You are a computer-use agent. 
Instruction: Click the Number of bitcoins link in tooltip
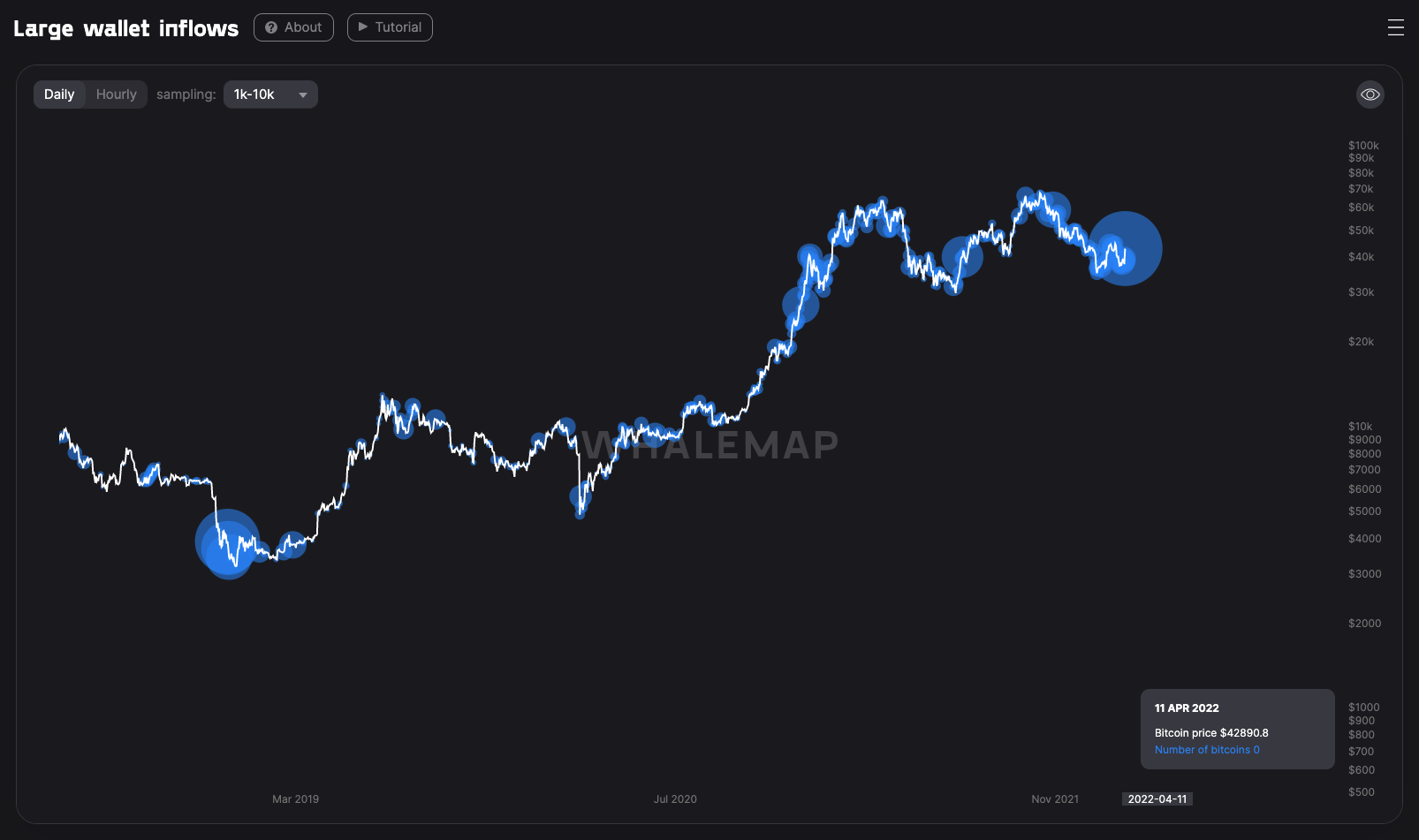pyautogui.click(x=1206, y=750)
